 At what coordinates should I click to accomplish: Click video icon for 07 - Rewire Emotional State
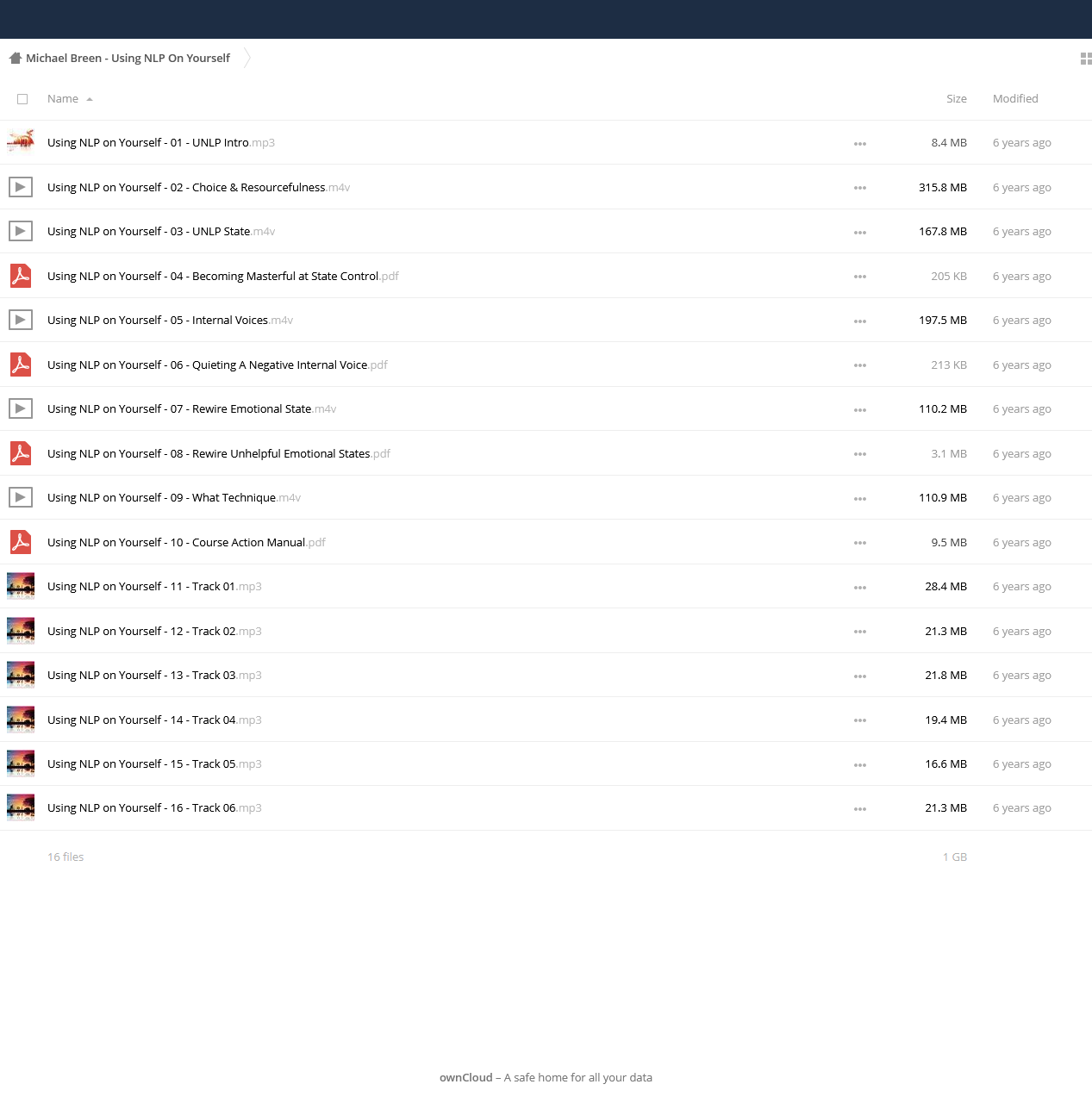[x=21, y=408]
